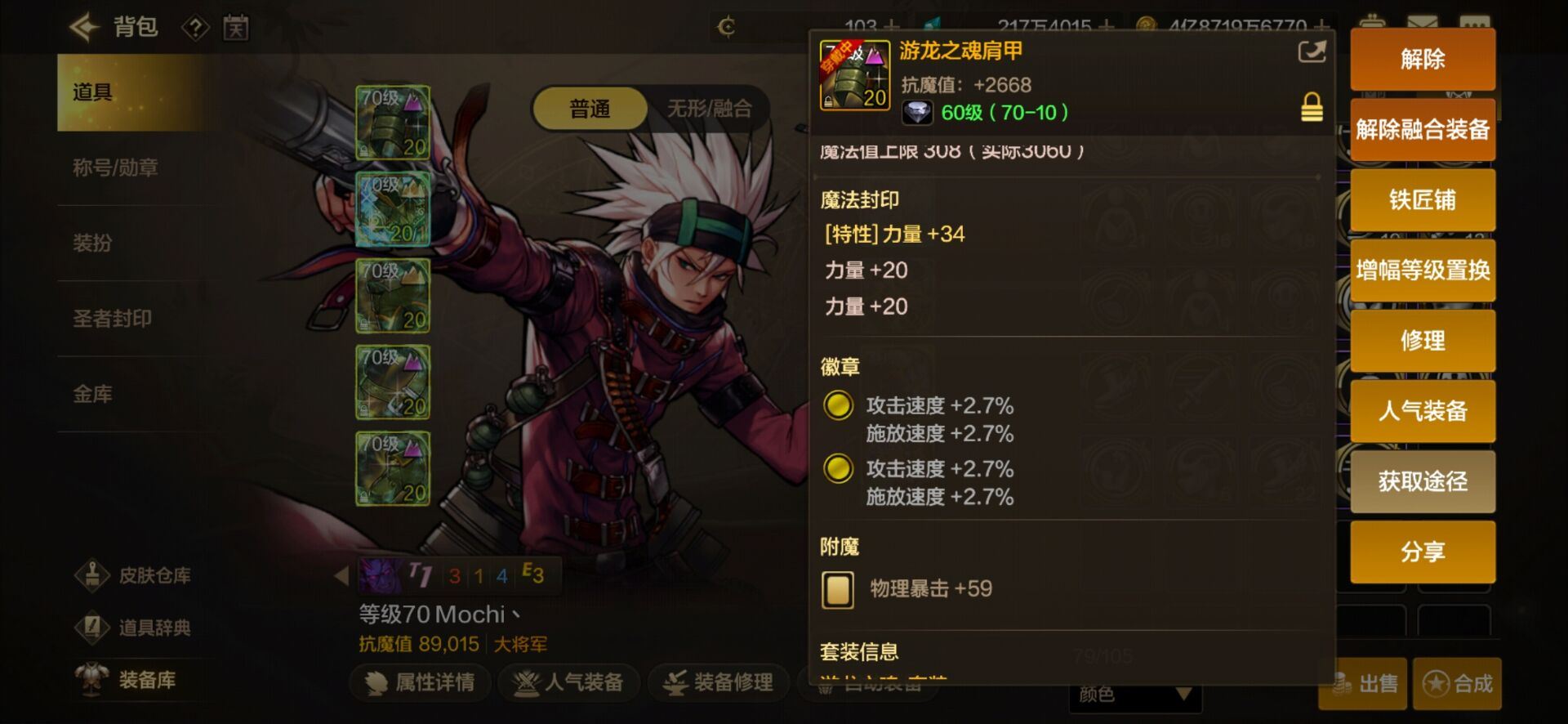
Task: Select the third level 70 equipment slot
Action: coord(393,296)
